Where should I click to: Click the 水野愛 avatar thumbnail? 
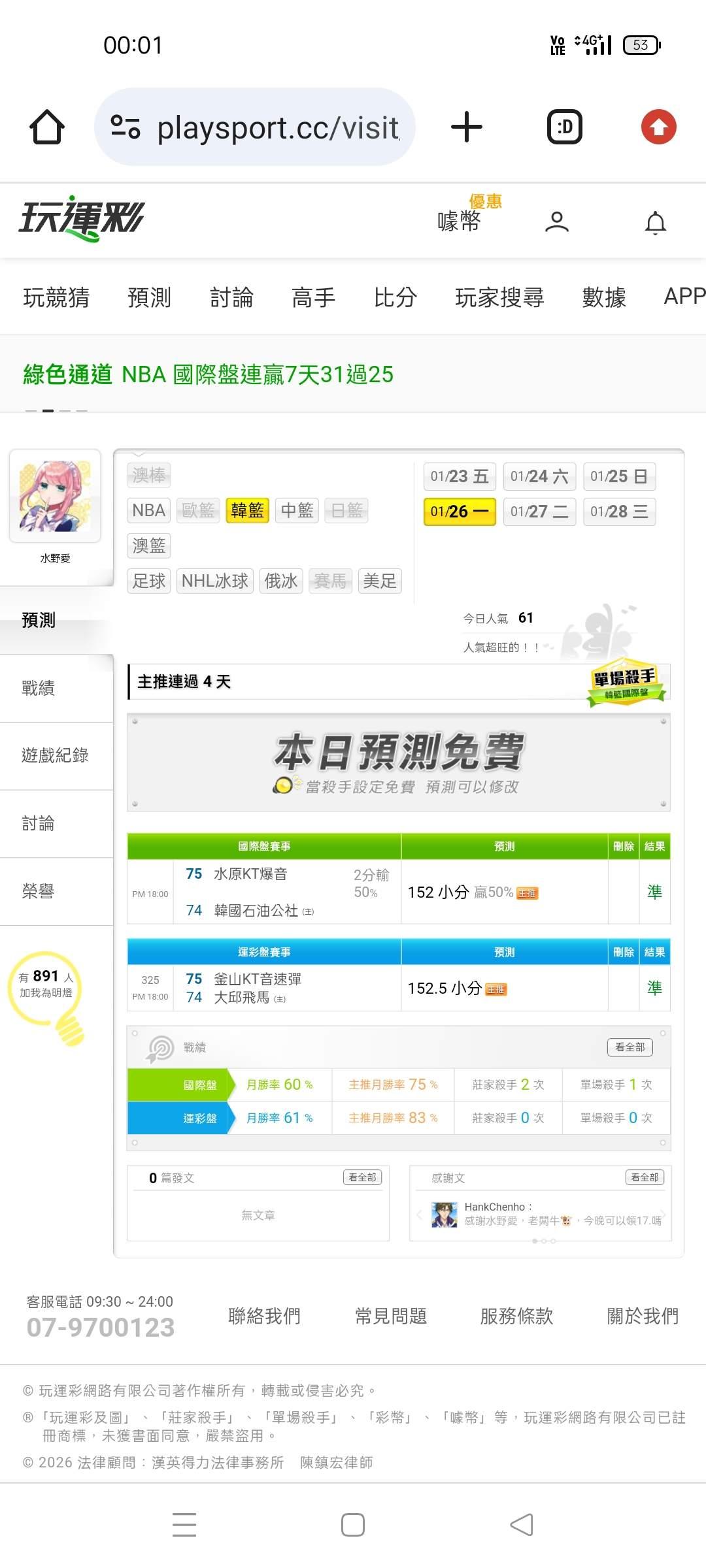pyautogui.click(x=55, y=496)
